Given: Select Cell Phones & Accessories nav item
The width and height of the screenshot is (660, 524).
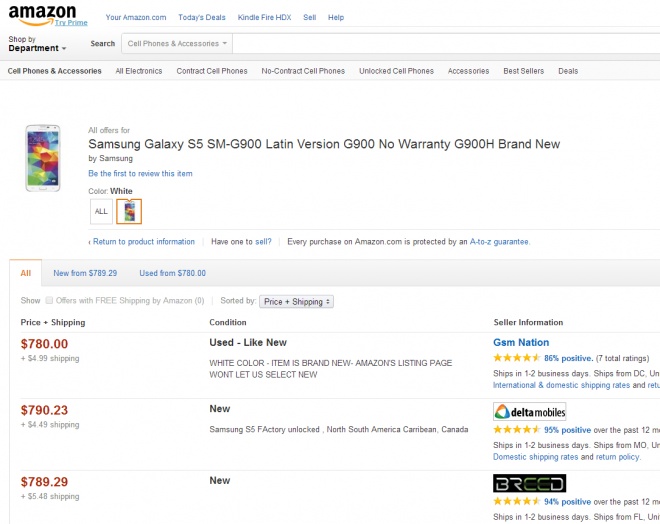Looking at the screenshot, I should tap(54, 71).
